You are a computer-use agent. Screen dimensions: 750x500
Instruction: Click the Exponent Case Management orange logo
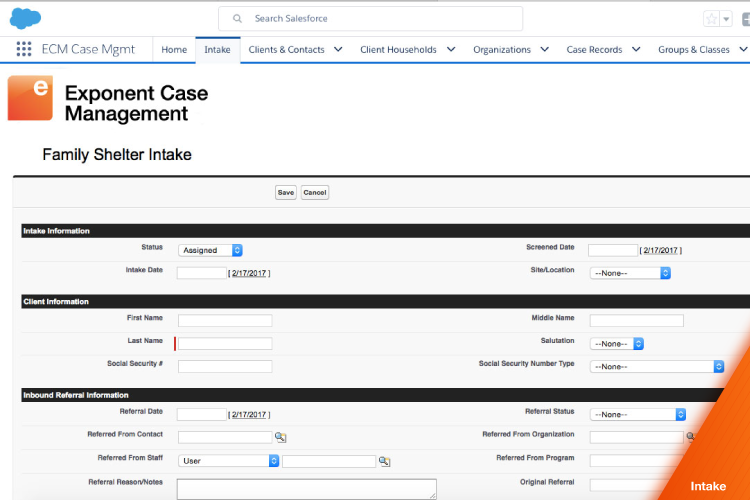[30, 98]
